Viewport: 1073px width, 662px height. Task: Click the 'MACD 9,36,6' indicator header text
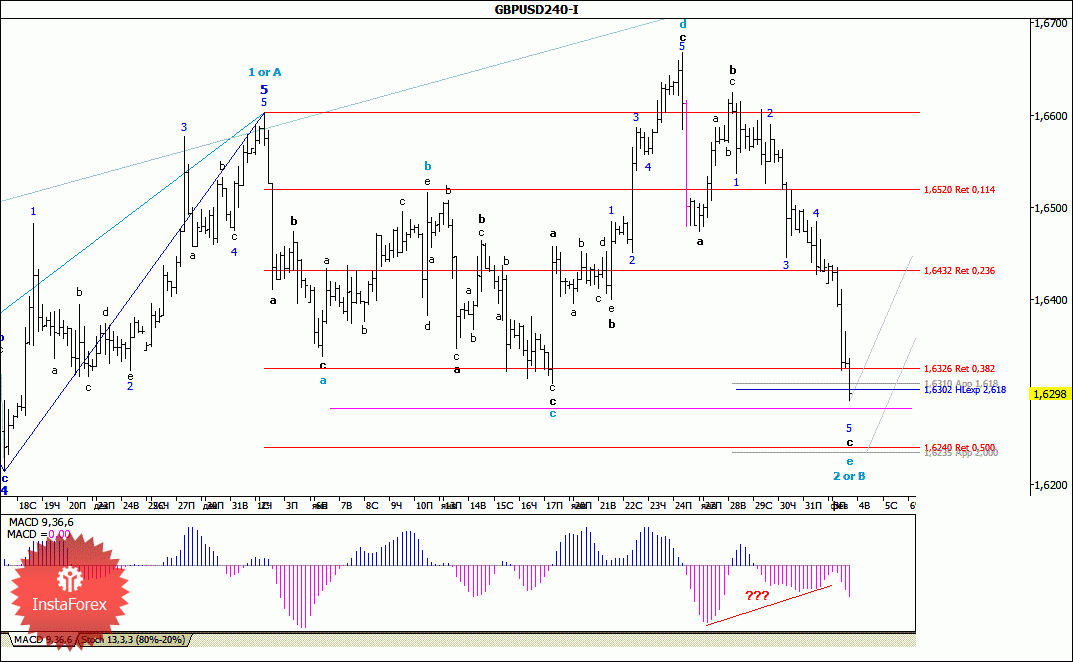[41, 522]
